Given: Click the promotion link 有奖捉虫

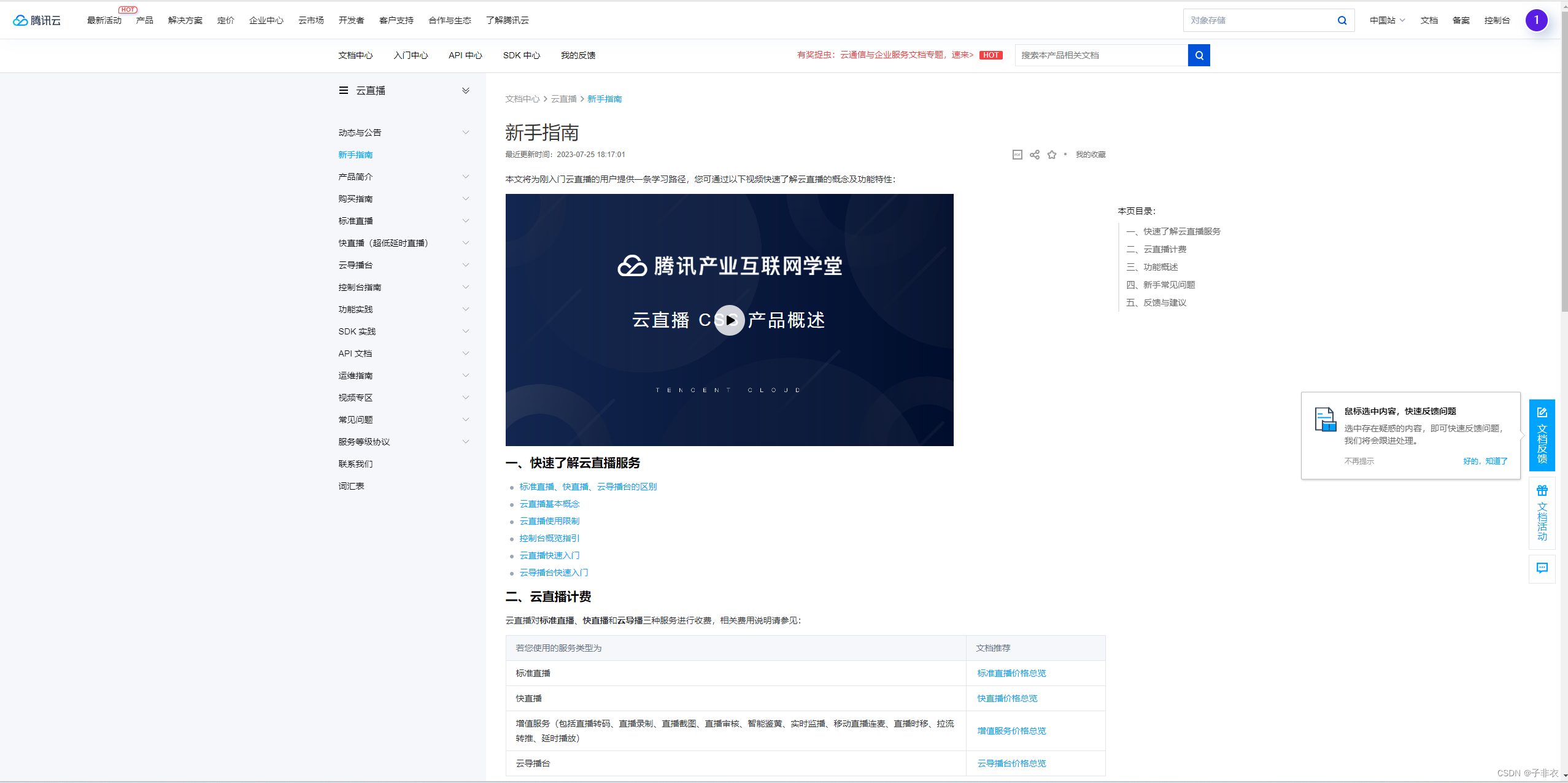Looking at the screenshot, I should click(885, 55).
